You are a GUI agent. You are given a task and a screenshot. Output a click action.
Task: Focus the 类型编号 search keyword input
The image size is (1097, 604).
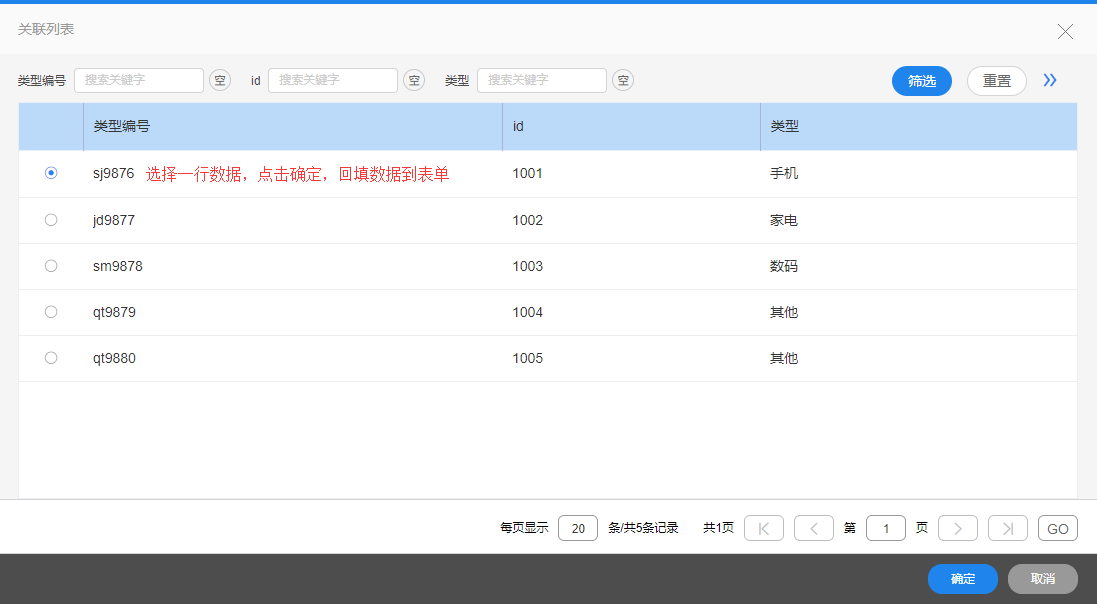tap(139, 80)
